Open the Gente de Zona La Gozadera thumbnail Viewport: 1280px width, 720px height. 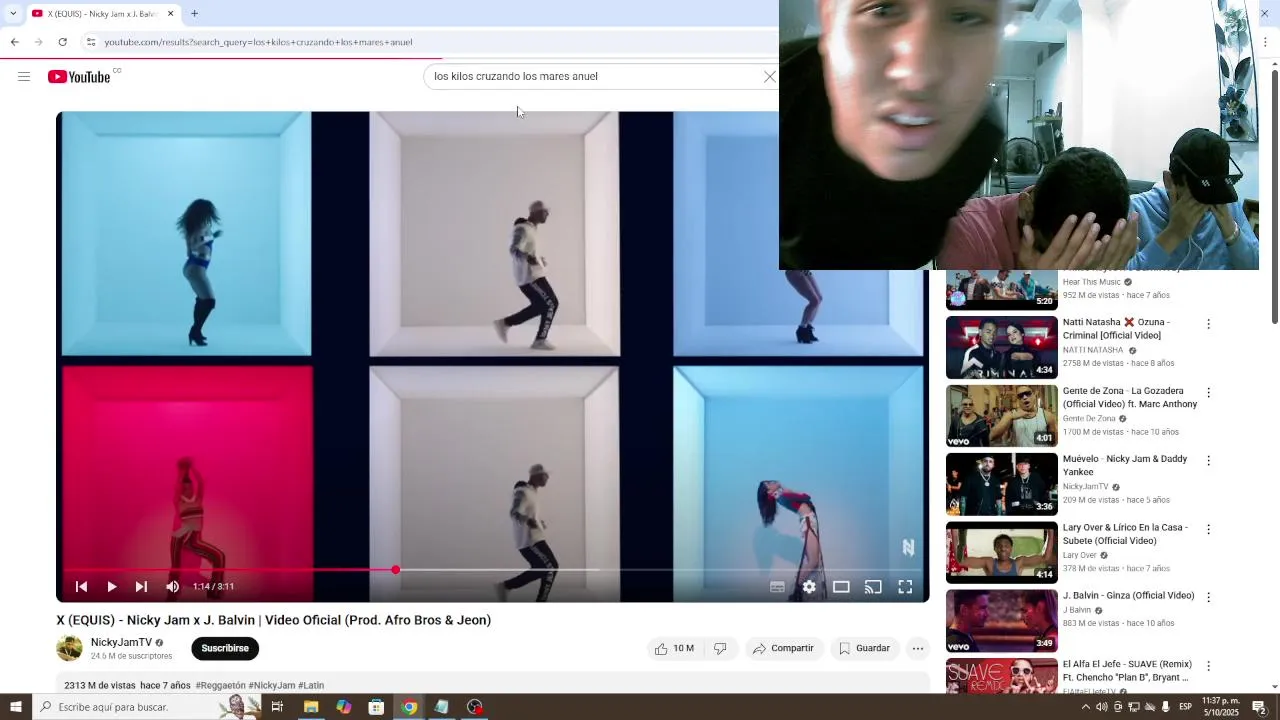[1001, 415]
